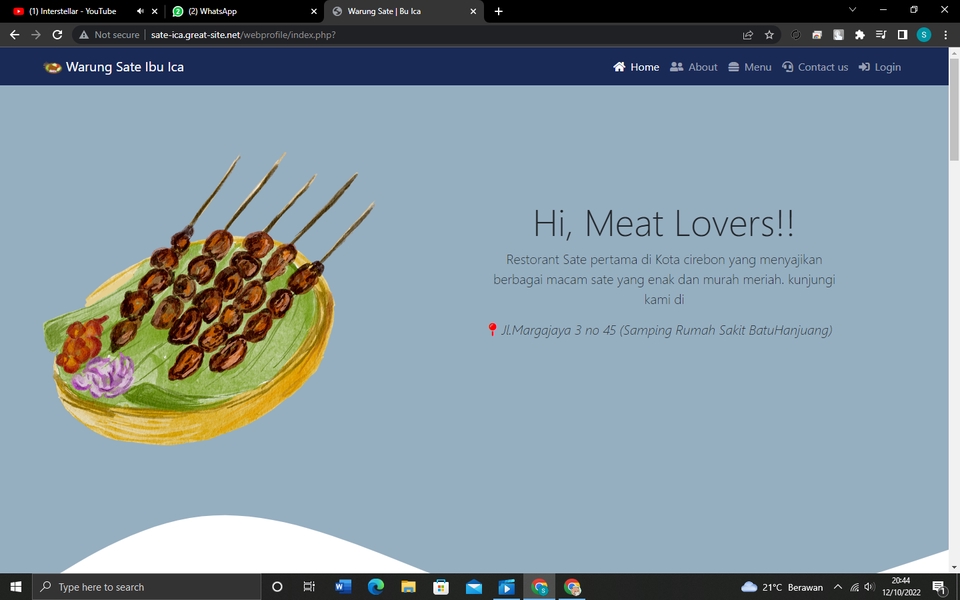This screenshot has width=960, height=600.
Task: Open Microsoft Store from taskbar
Action: pos(441,587)
